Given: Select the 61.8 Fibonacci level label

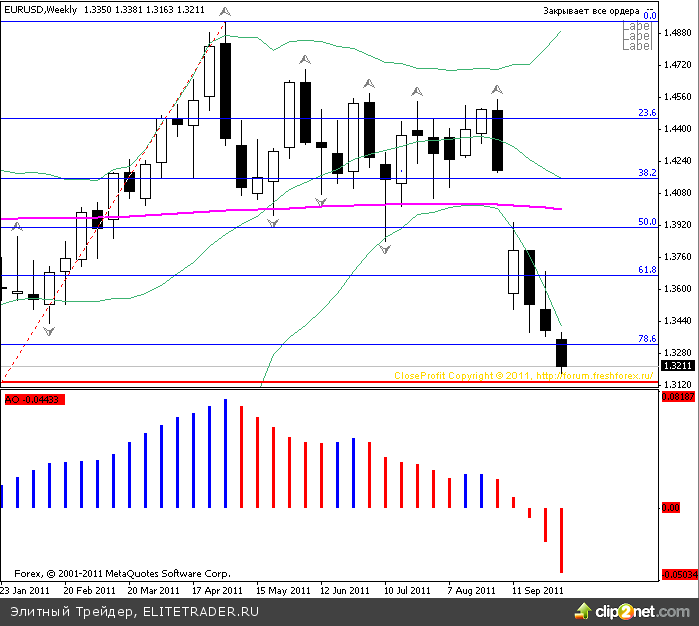Looking at the screenshot, I should [646, 270].
